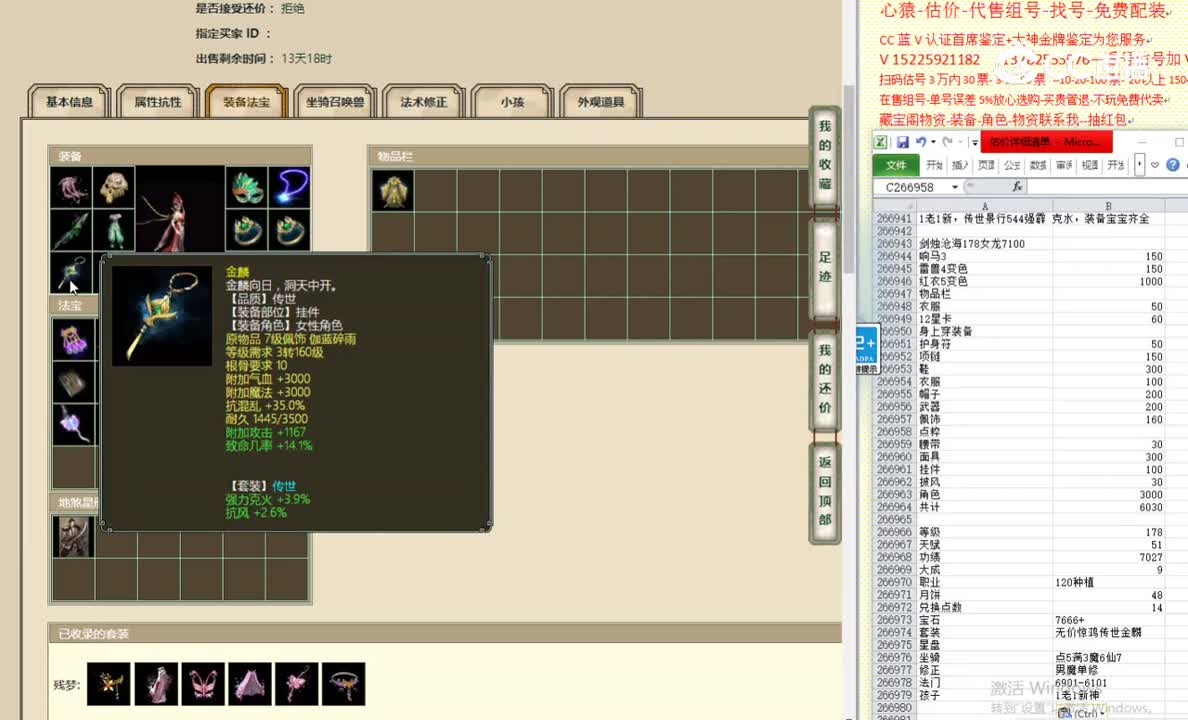Viewport: 1188px width, 720px height.
Task: Open the 视图 ribbon tab in Excel
Action: pyautogui.click(x=1090, y=165)
